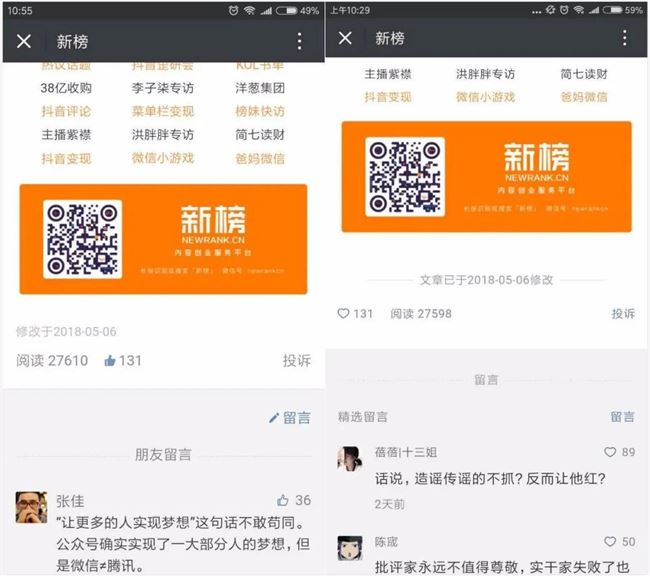Open 张佳's avatar
This screenshot has width=650, height=576.
pyautogui.click(x=31, y=507)
